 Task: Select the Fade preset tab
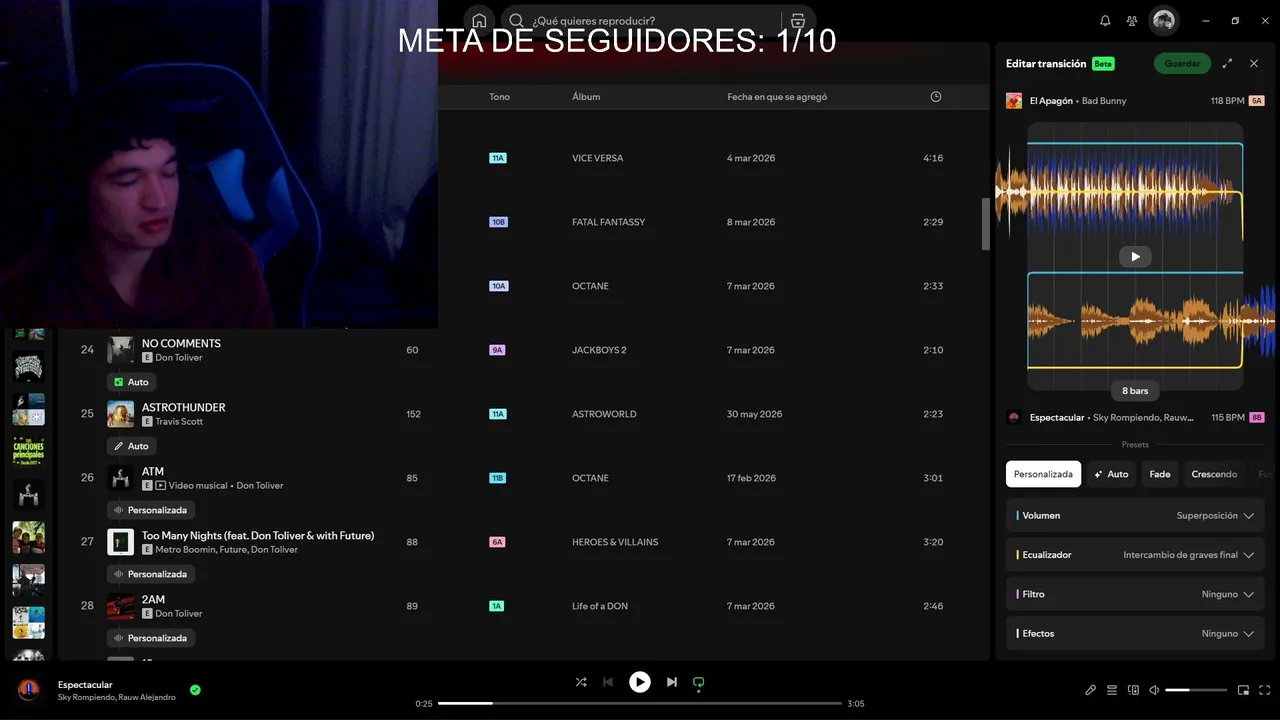pos(1160,474)
